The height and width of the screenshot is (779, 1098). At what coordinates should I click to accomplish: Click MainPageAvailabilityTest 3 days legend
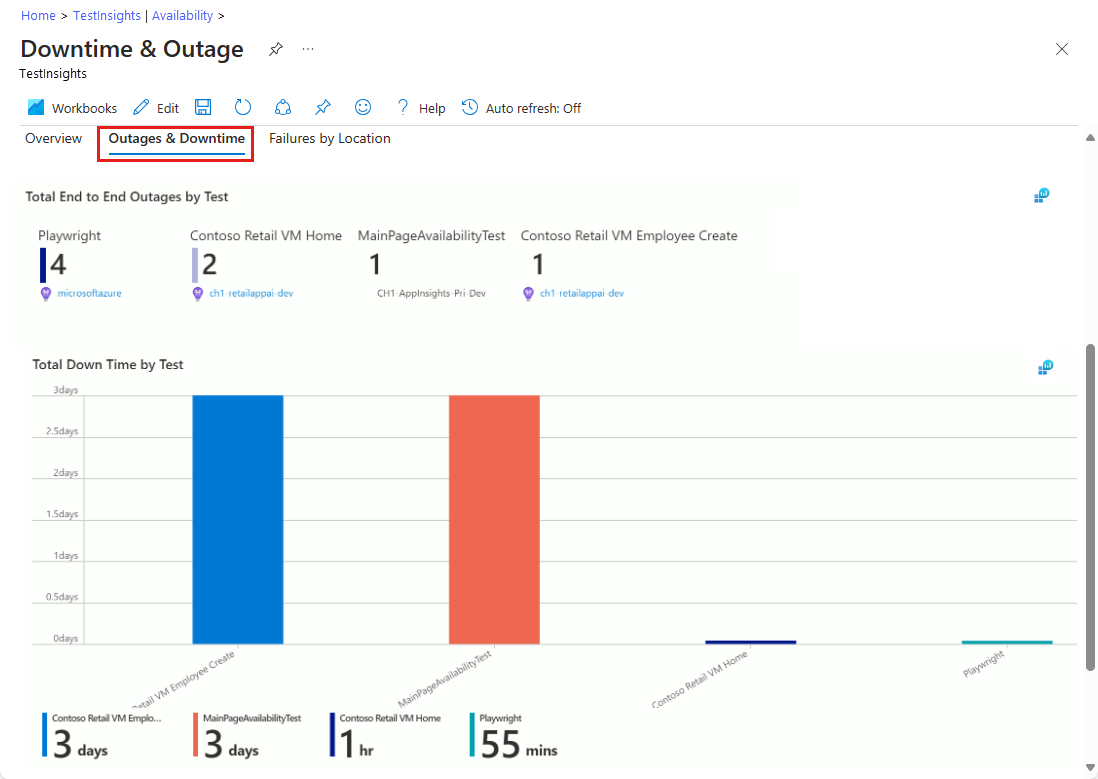(x=247, y=736)
